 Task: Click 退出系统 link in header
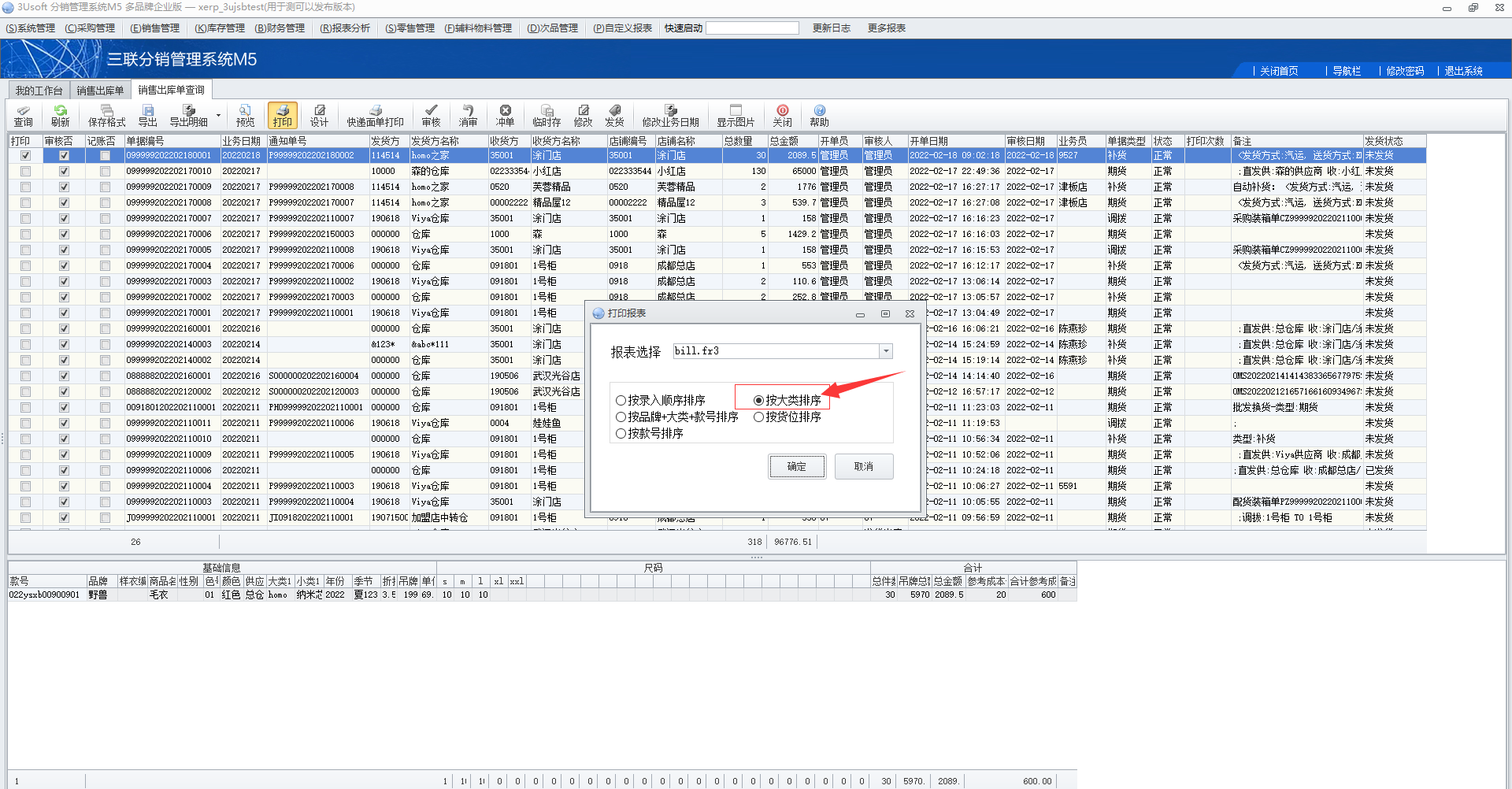1463,71
